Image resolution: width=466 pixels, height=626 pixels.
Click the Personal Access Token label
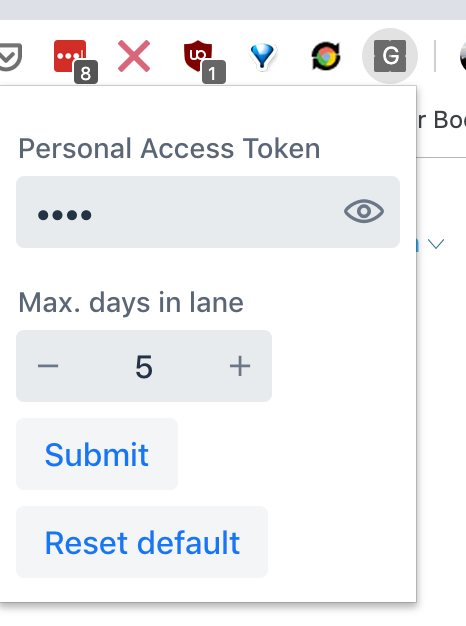pyautogui.click(x=169, y=149)
